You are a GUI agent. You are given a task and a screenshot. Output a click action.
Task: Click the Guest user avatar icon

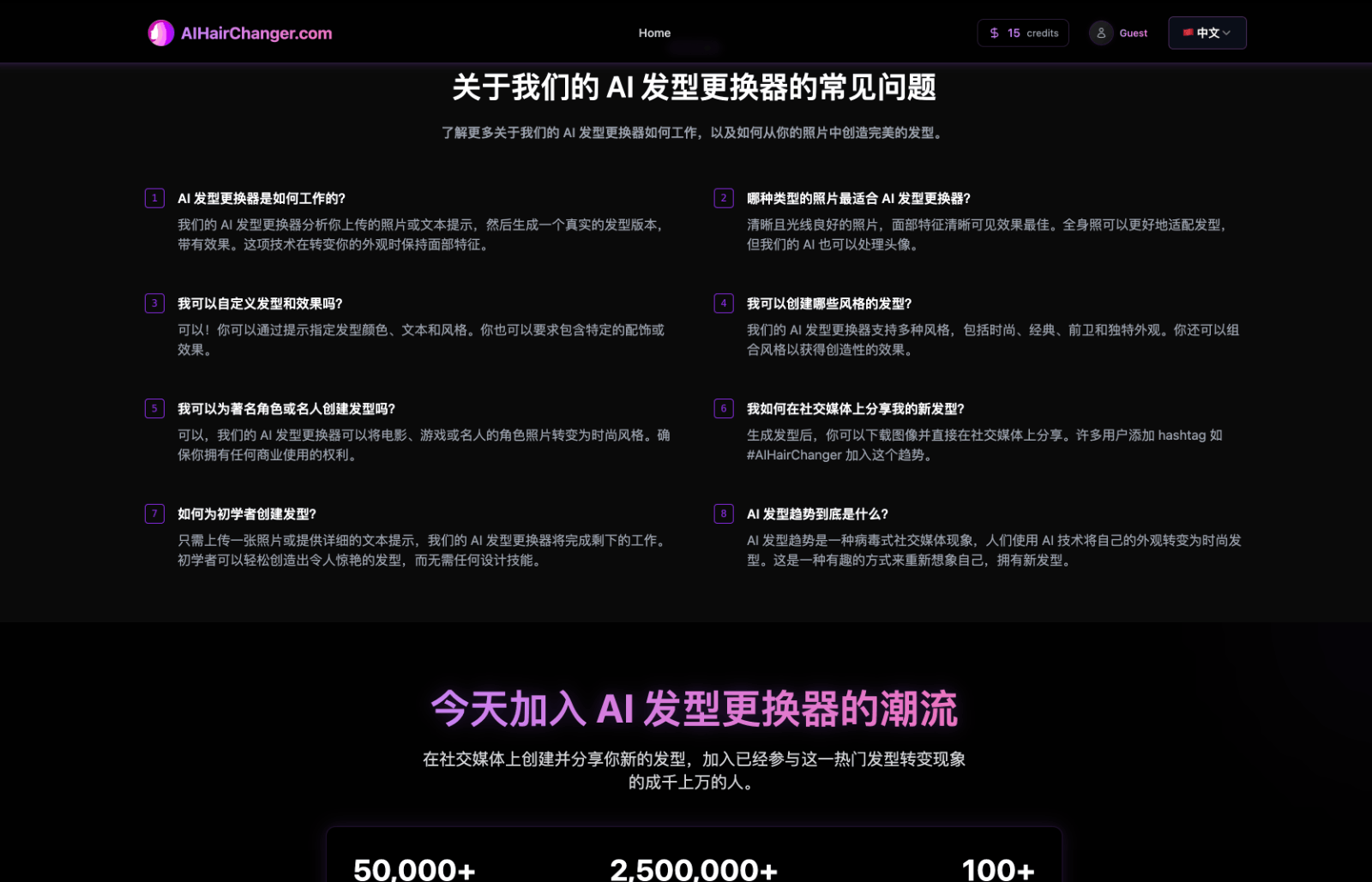click(x=1101, y=33)
